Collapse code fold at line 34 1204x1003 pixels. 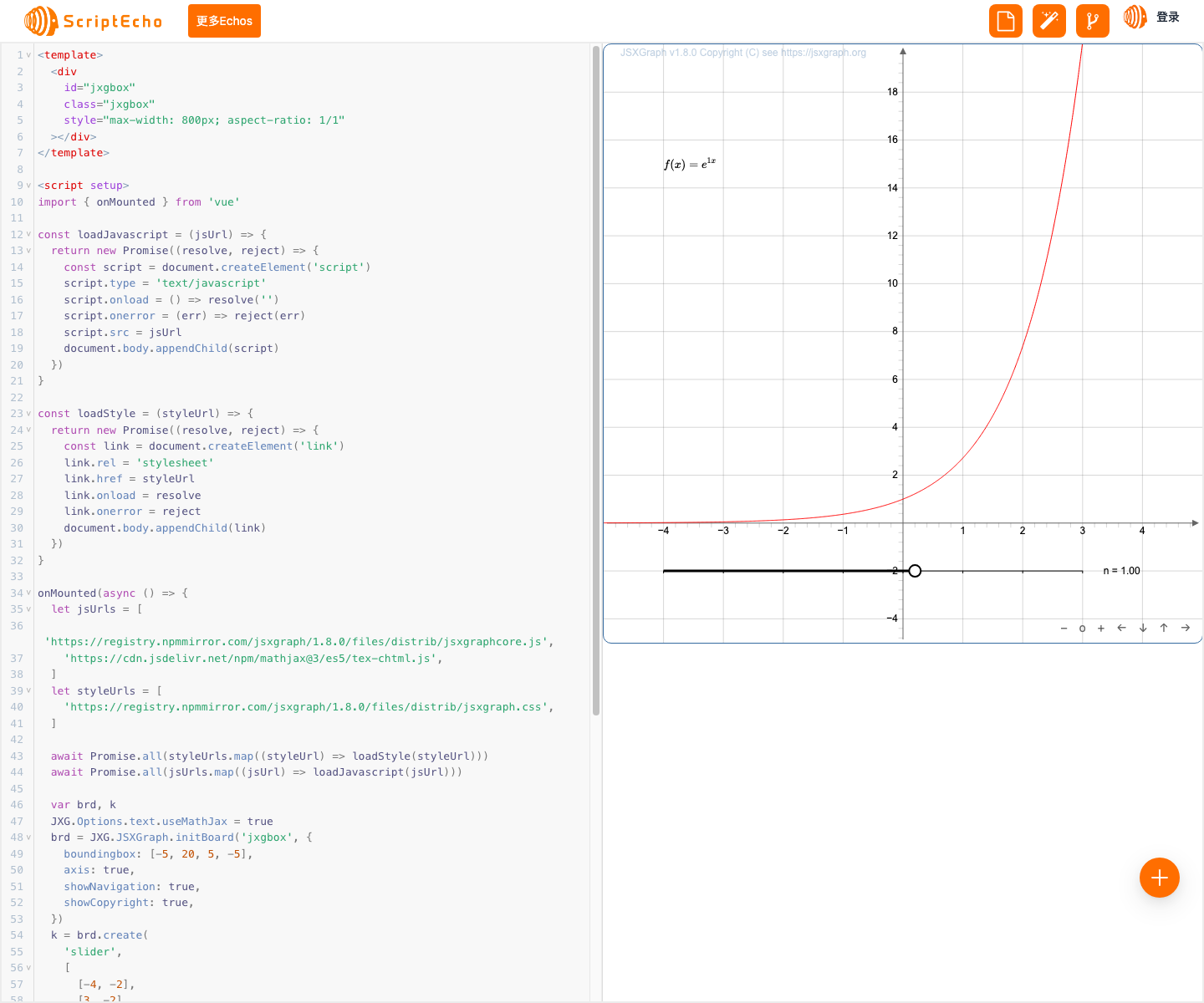28,593
